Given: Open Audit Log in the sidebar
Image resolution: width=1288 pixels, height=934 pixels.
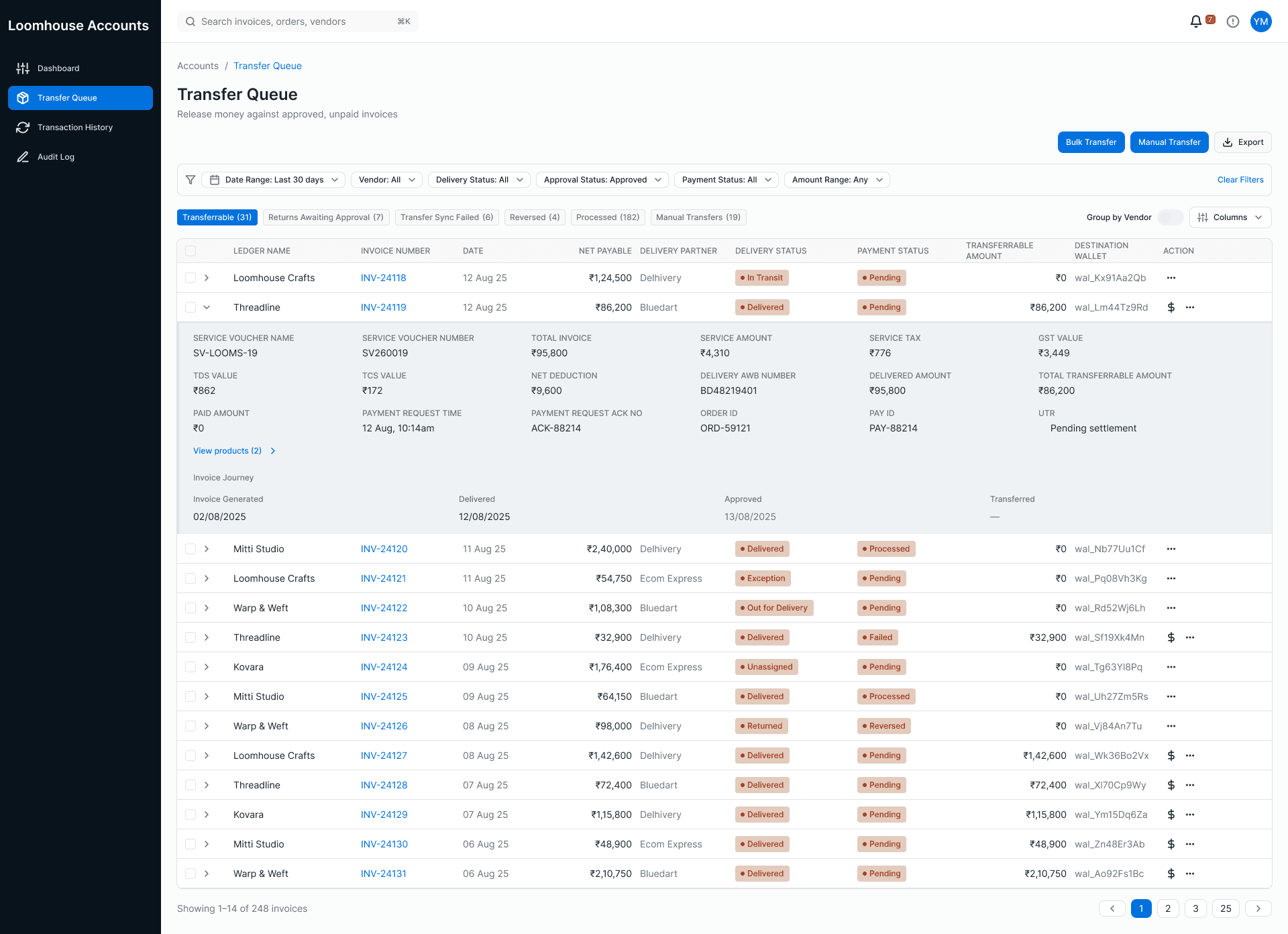Looking at the screenshot, I should coord(80,157).
